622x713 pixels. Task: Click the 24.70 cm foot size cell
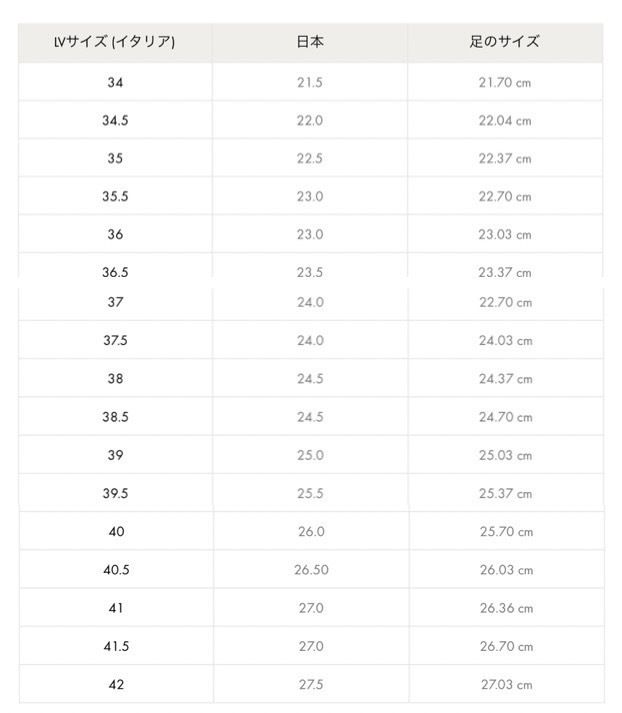click(x=506, y=417)
